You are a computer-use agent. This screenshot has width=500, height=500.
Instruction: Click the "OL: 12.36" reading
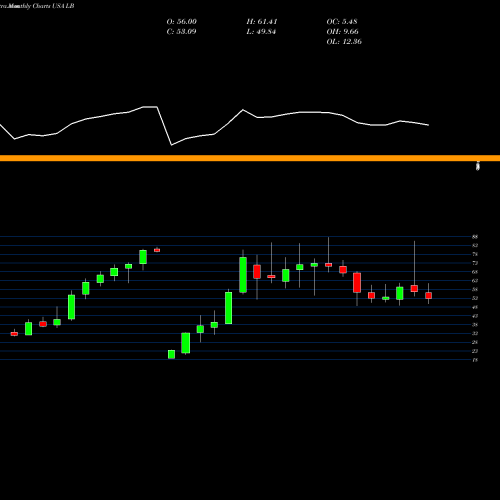344,42
